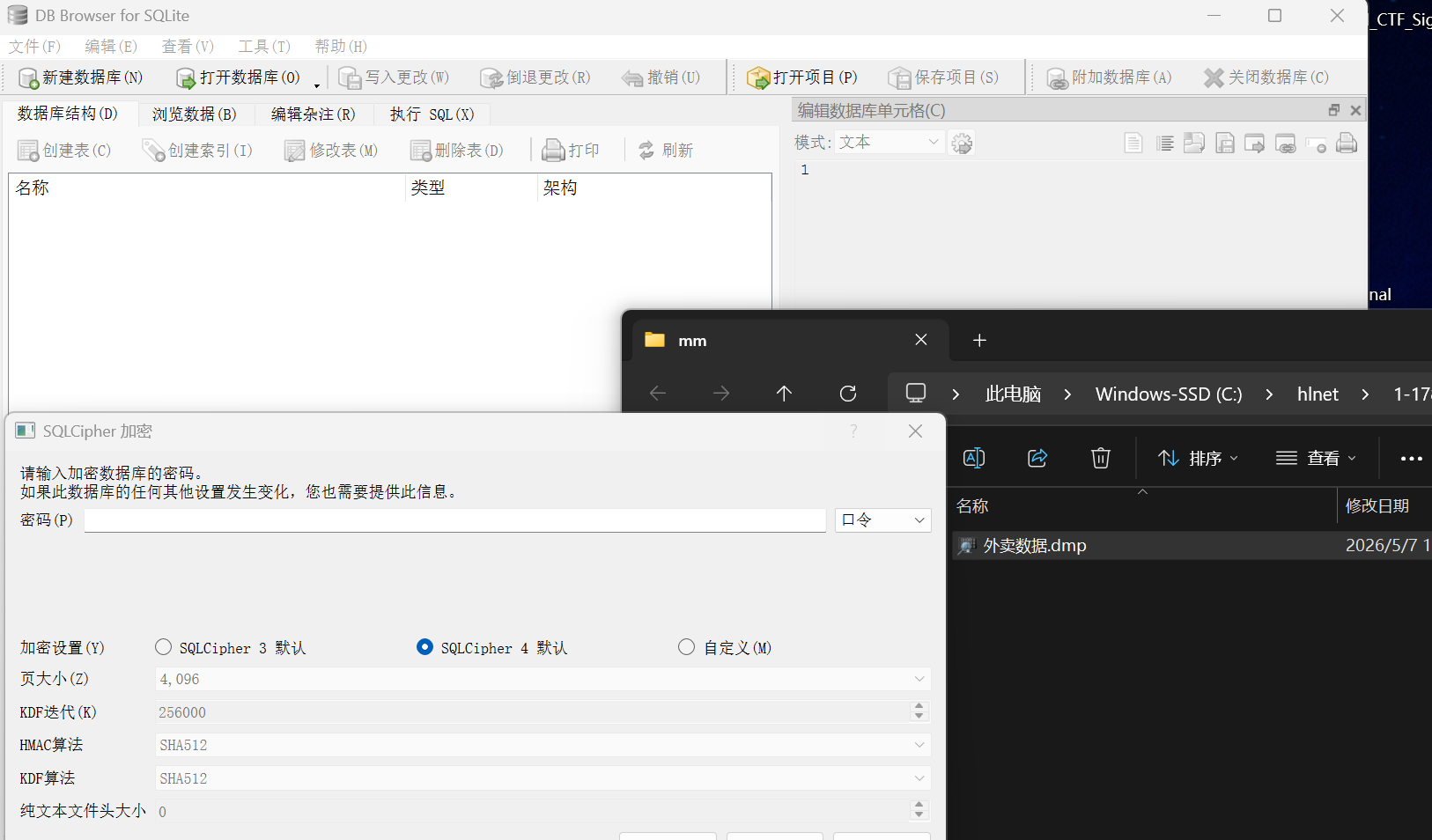Viewport: 1432px width, 840px height.
Task: Expand the chevron after 此电脑 in the address bar
Action: (x=1068, y=394)
